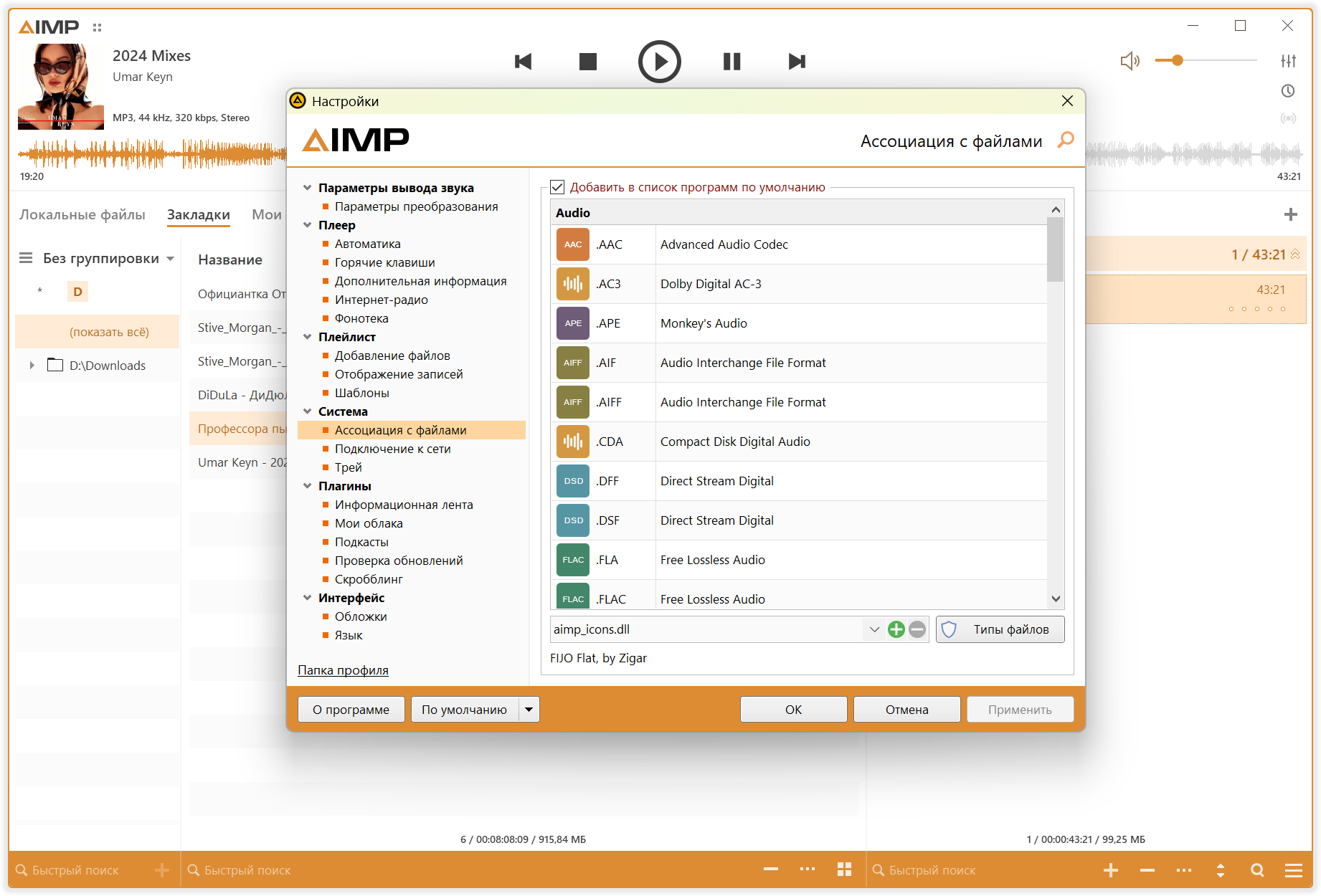Open the 'По умолчанию' dropdown arrow

tap(529, 710)
